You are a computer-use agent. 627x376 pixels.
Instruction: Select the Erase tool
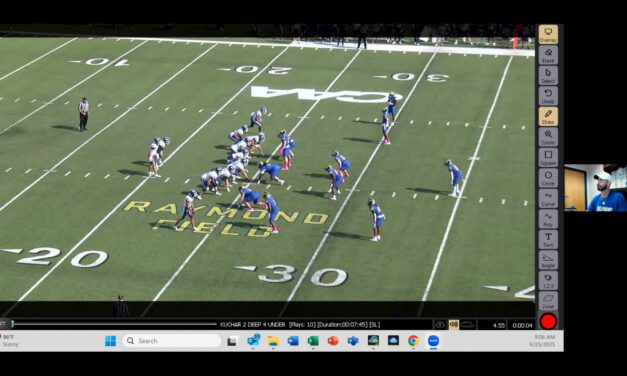click(548, 55)
